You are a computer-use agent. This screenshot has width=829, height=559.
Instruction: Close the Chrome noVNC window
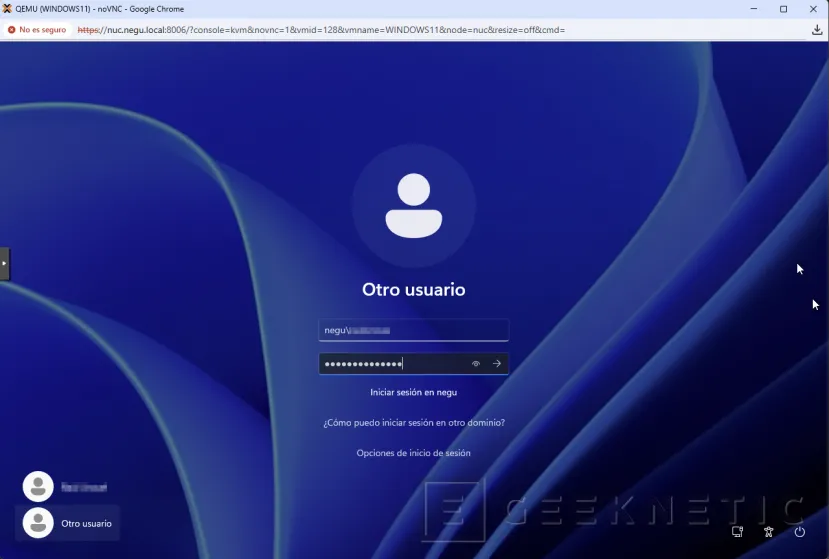(813, 9)
